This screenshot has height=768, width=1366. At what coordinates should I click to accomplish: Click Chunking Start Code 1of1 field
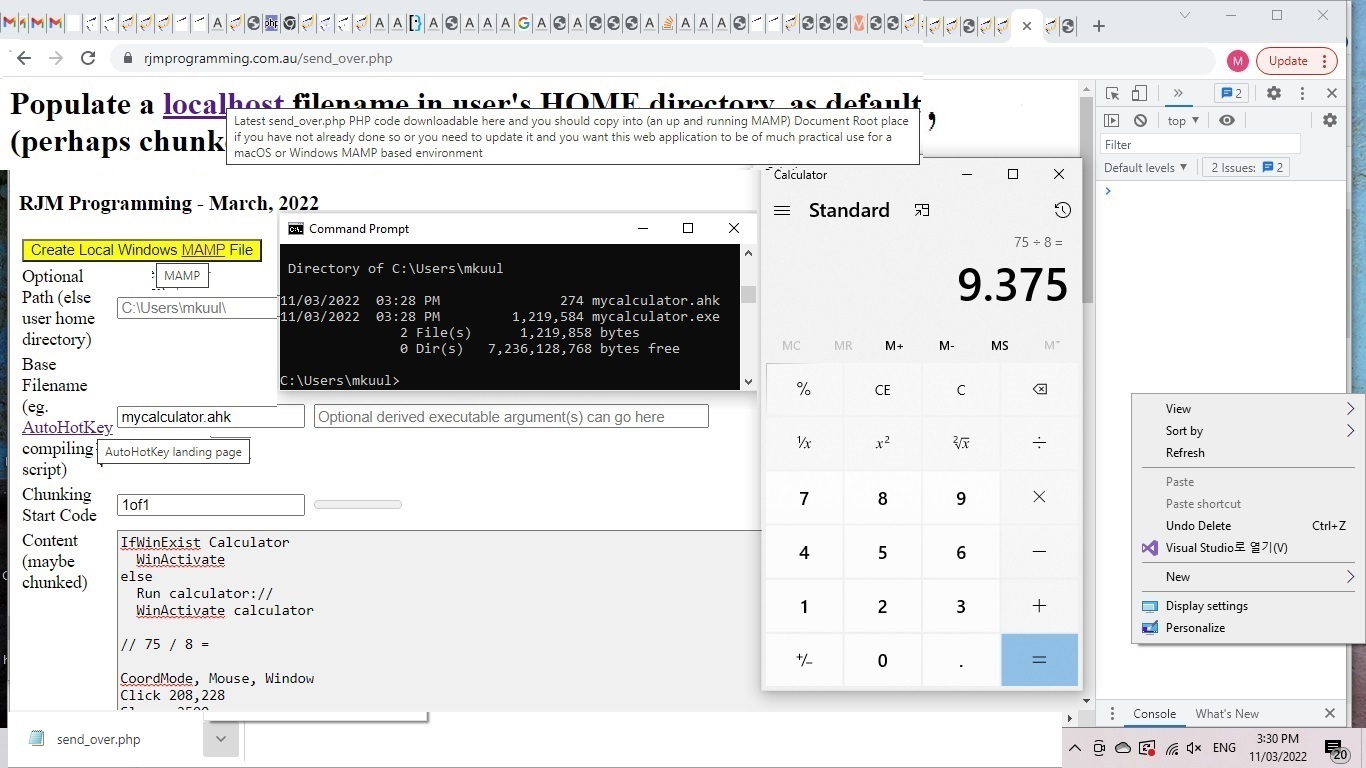[210, 505]
